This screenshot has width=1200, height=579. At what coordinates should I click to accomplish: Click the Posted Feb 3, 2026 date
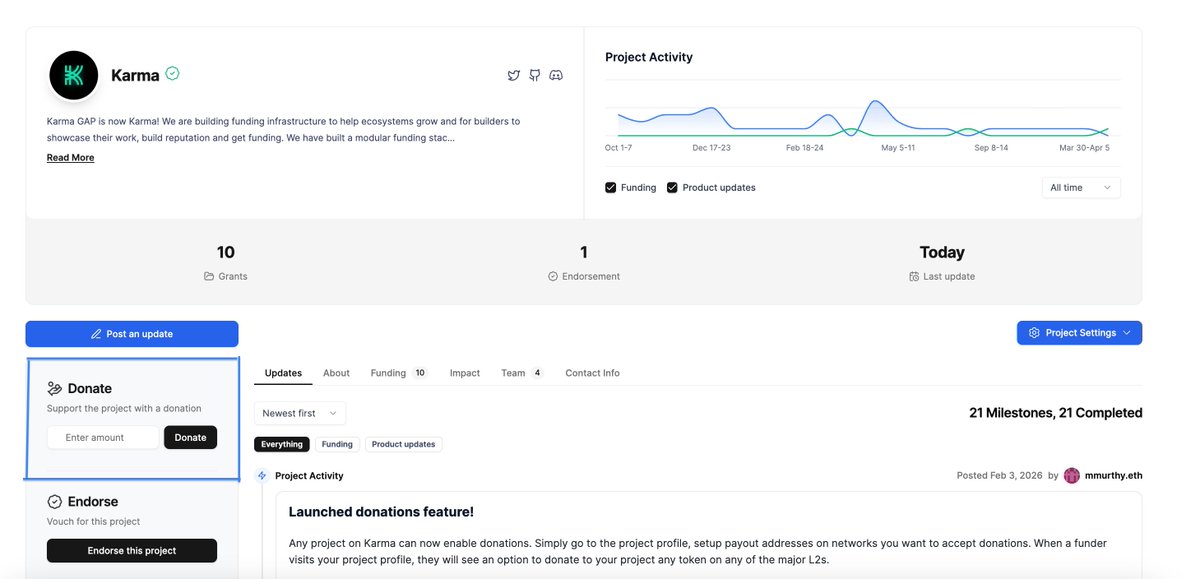pos(999,476)
